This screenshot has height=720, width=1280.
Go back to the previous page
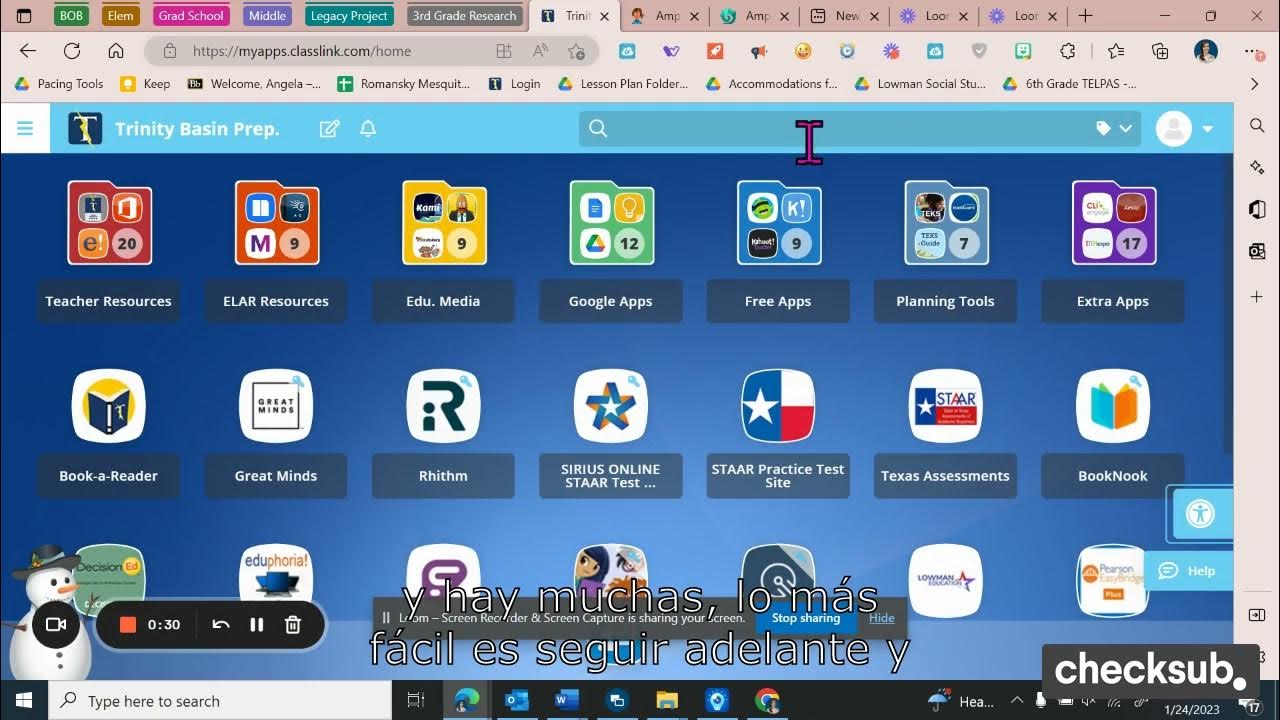pyautogui.click(x=28, y=51)
